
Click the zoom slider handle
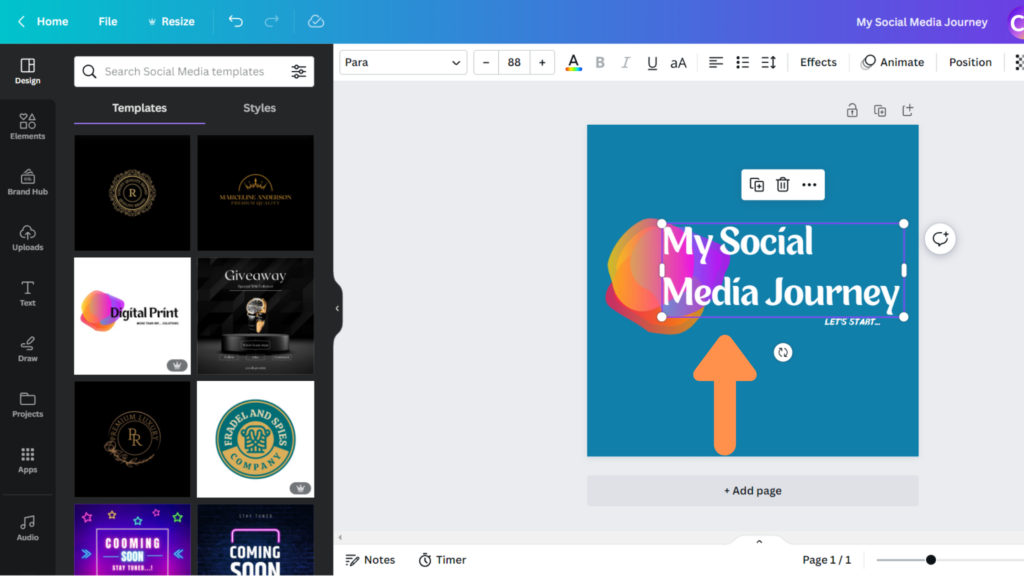click(931, 560)
